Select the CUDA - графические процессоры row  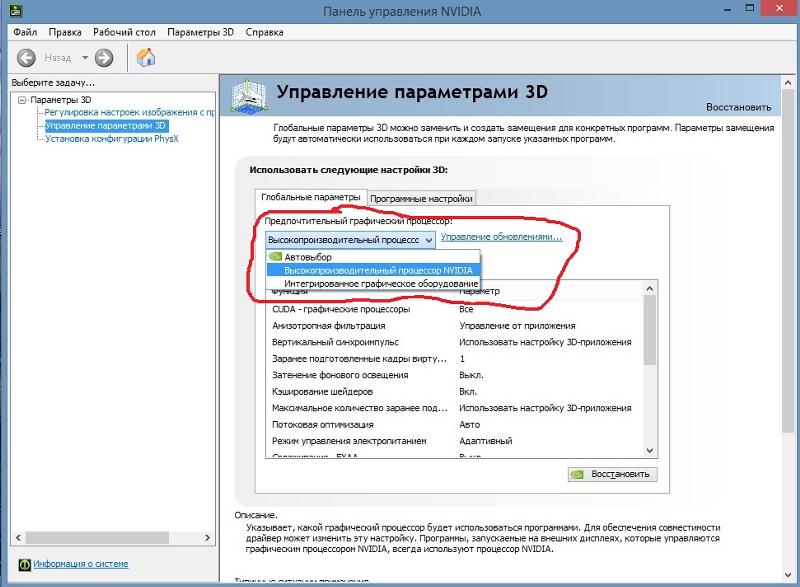tap(454, 310)
